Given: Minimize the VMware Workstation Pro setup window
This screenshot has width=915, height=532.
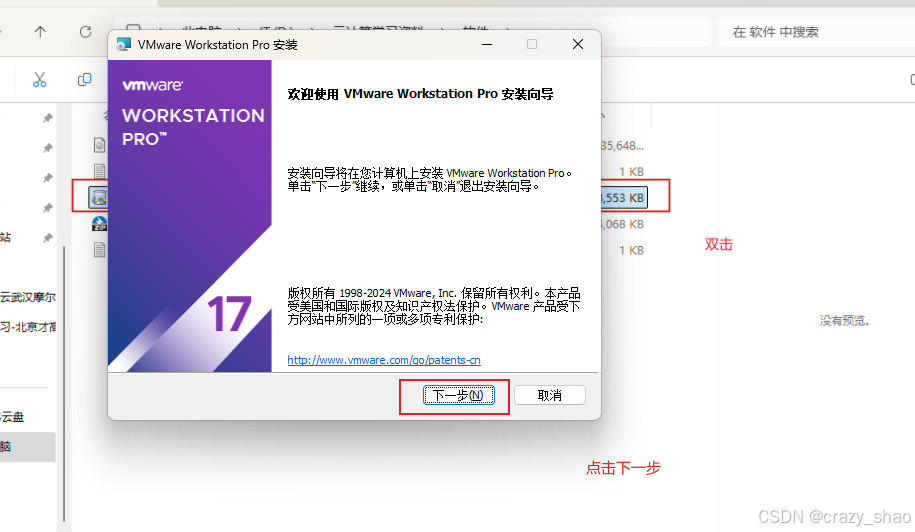Looking at the screenshot, I should [x=487, y=44].
